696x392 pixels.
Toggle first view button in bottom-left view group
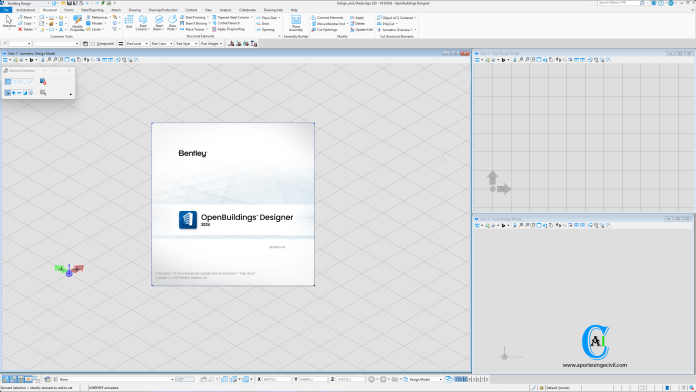6,379
